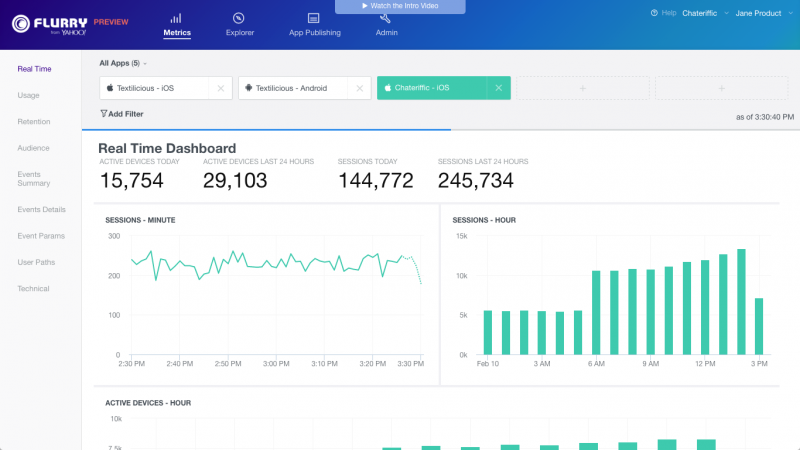This screenshot has height=450, width=800.
Task: Remove the Textilicious - iOS app filter
Action: point(221,88)
